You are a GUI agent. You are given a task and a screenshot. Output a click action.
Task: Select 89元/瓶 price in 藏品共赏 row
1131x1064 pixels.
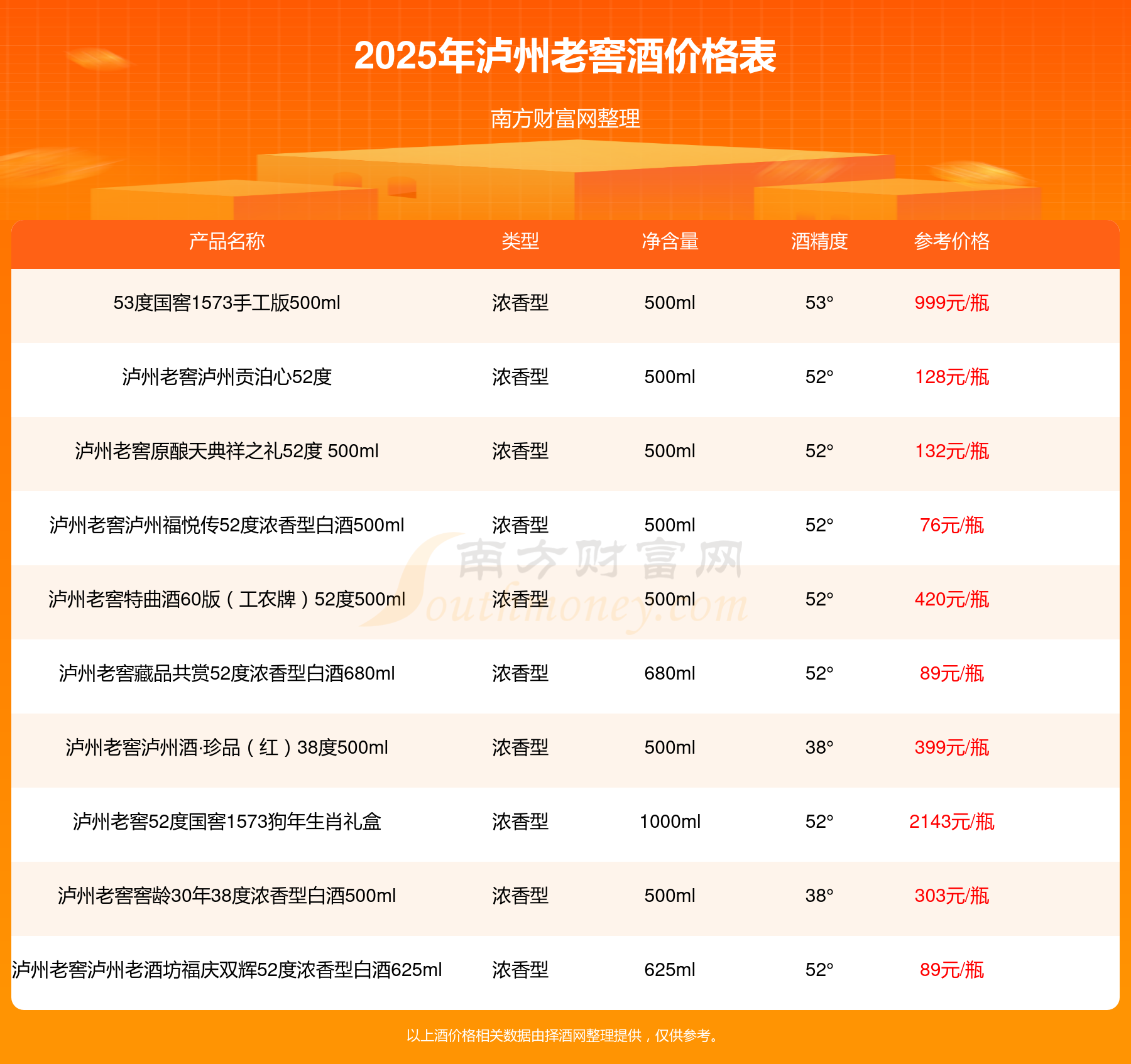coord(952,673)
